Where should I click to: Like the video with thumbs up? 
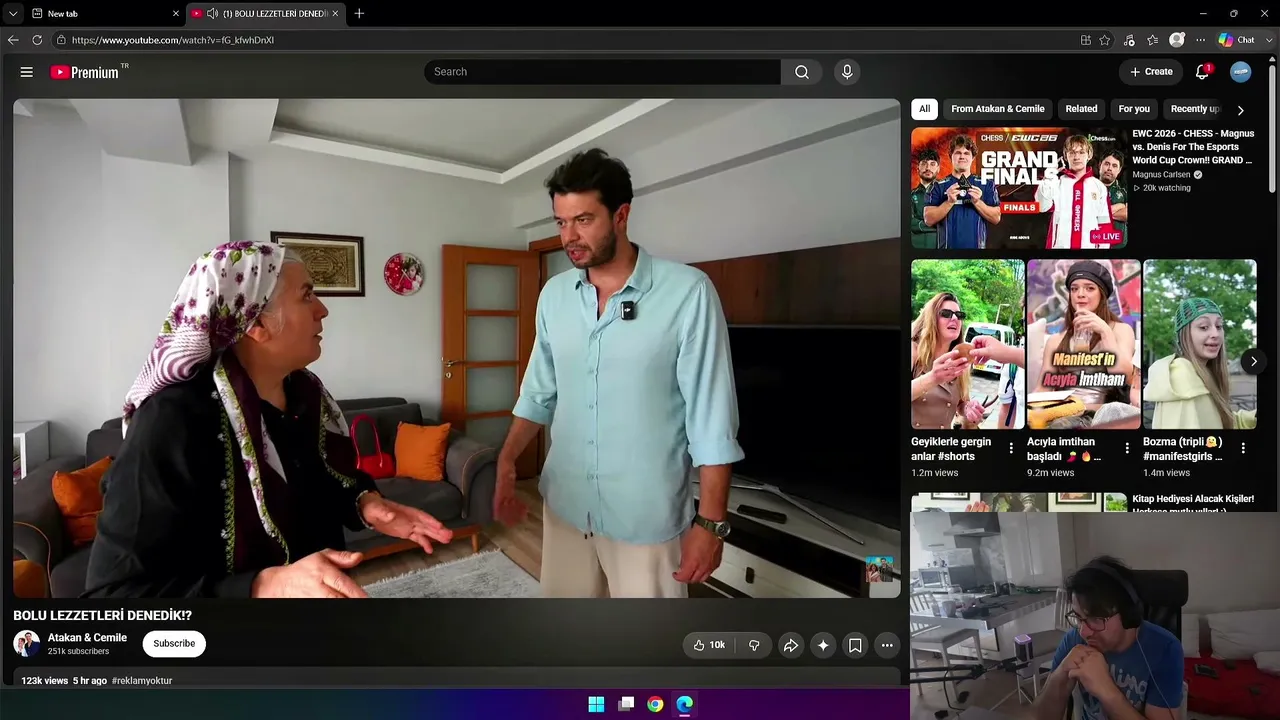(x=709, y=645)
